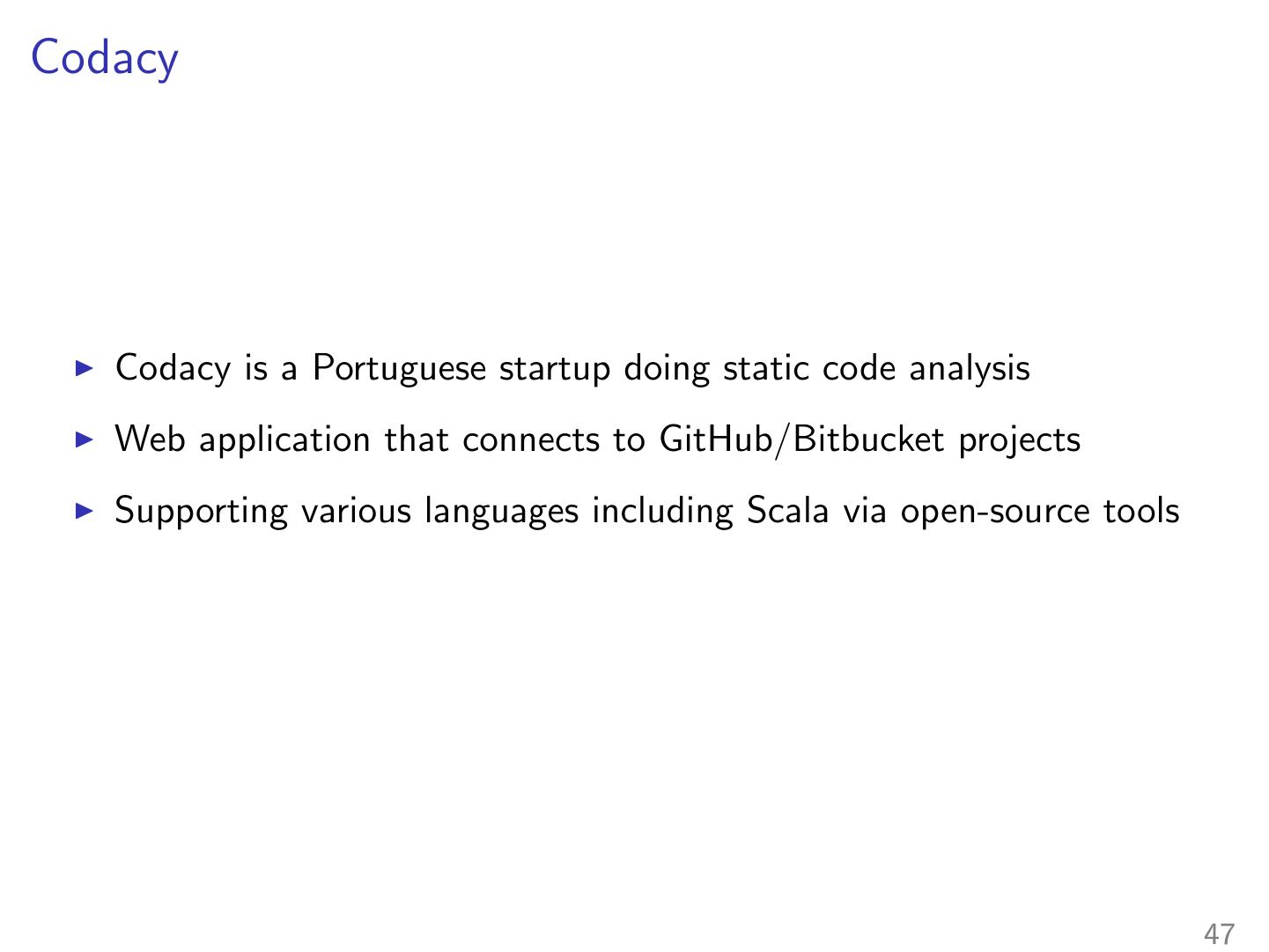Click the word "Scala" in third bullet
The image size is (1269, 952).
click(787, 510)
